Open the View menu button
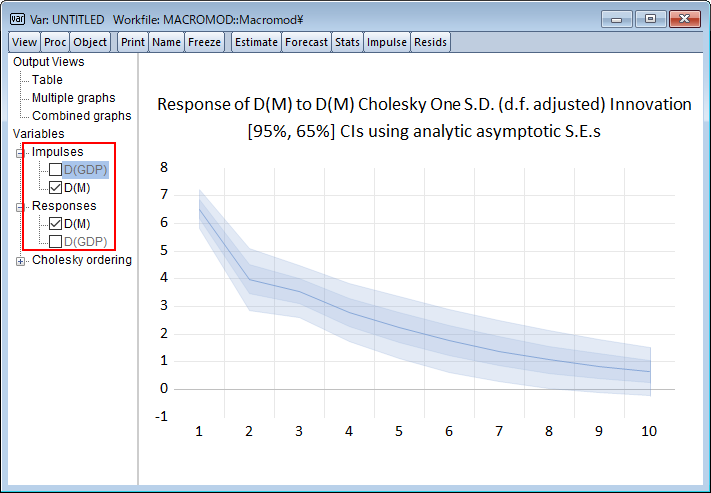The width and height of the screenshot is (711, 493). [24, 42]
